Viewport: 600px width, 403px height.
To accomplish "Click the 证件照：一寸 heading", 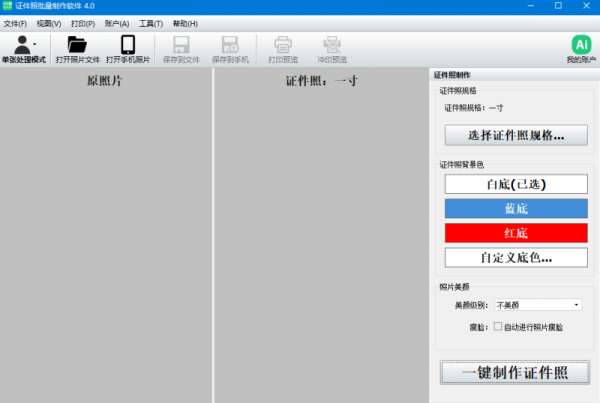I will 322,81.
